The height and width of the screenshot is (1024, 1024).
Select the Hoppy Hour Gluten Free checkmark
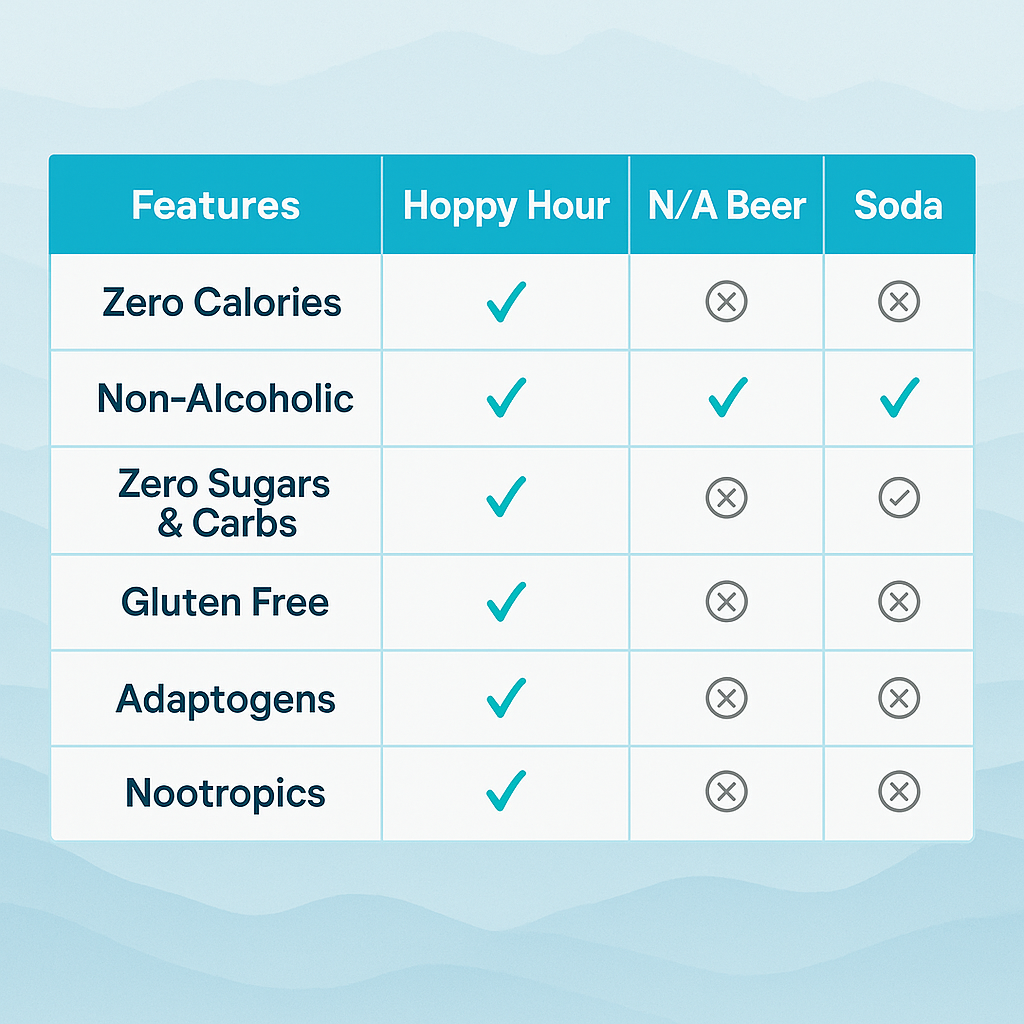click(x=505, y=602)
